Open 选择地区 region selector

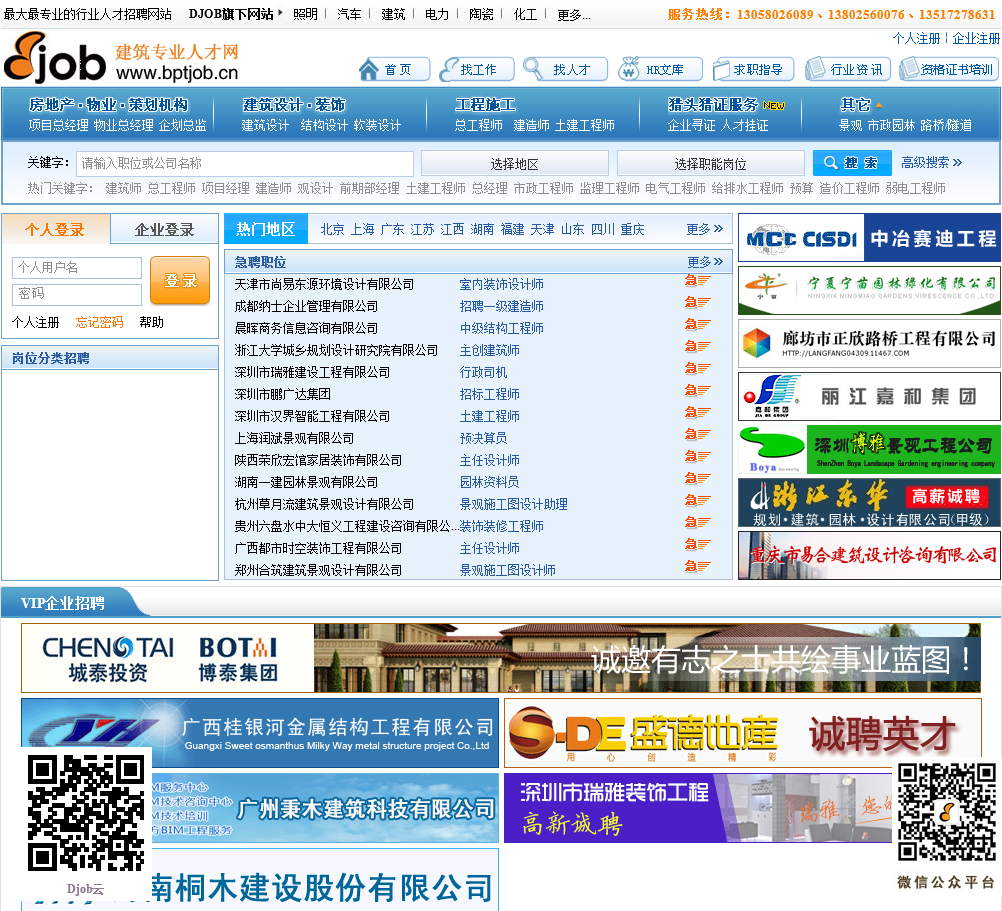coord(514,164)
